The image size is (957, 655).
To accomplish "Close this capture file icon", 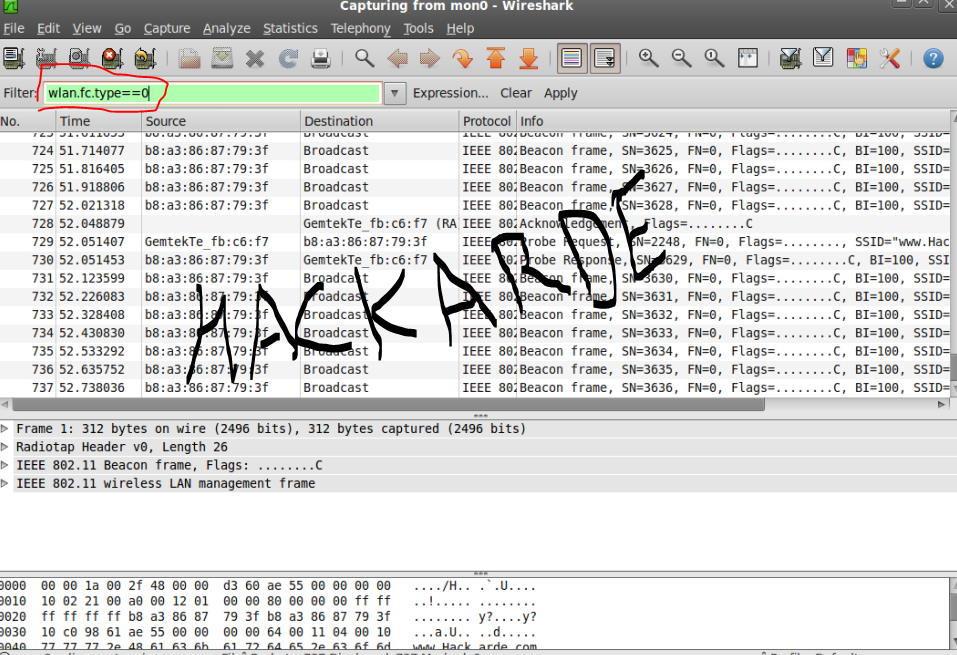I will tap(255, 58).
